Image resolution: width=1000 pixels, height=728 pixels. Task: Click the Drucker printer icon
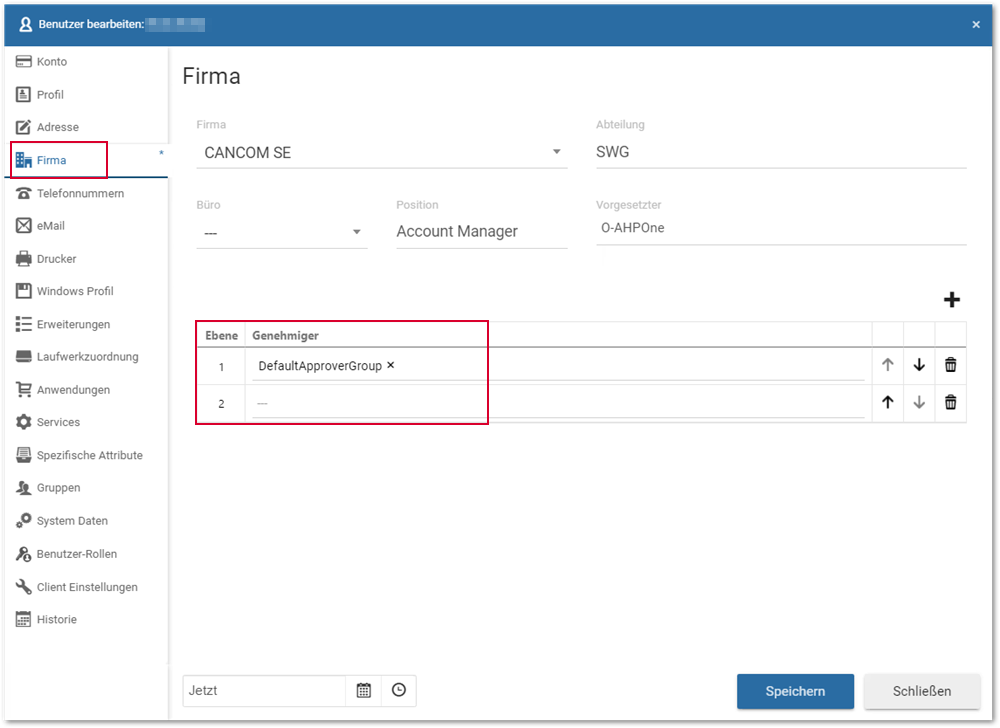click(24, 259)
